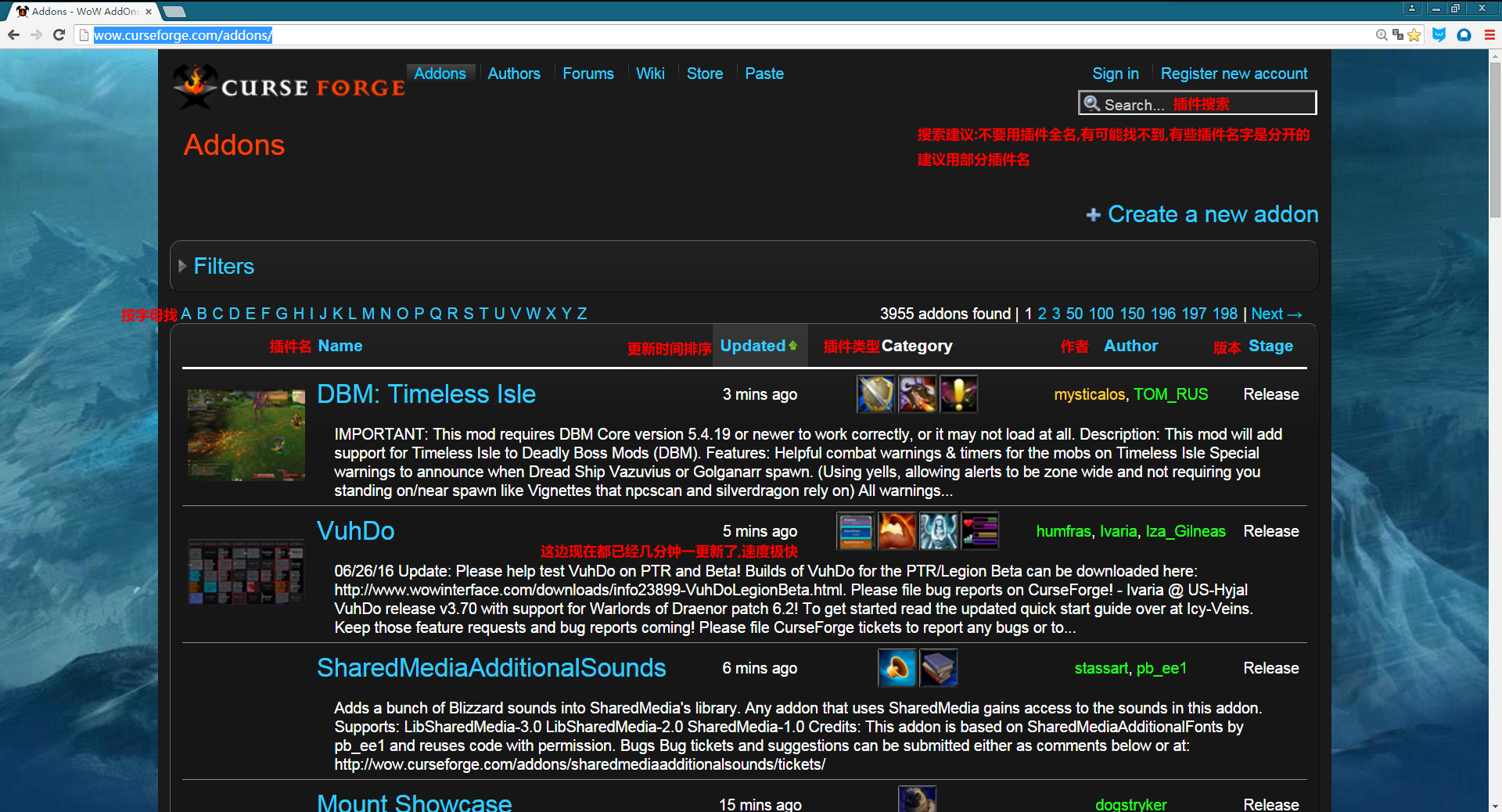The image size is (1502, 812).
Task: Sort by Updated column header
Action: [758, 346]
